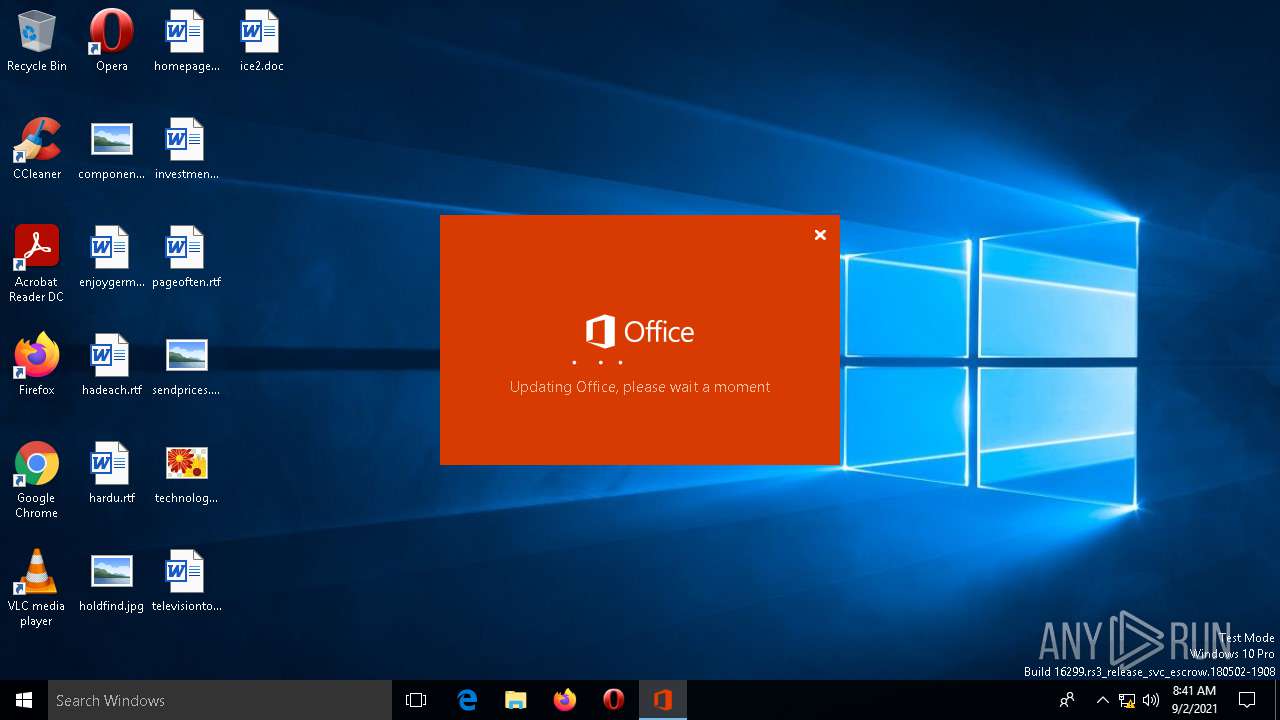Select the CCleaner desktop shortcut

[37, 149]
